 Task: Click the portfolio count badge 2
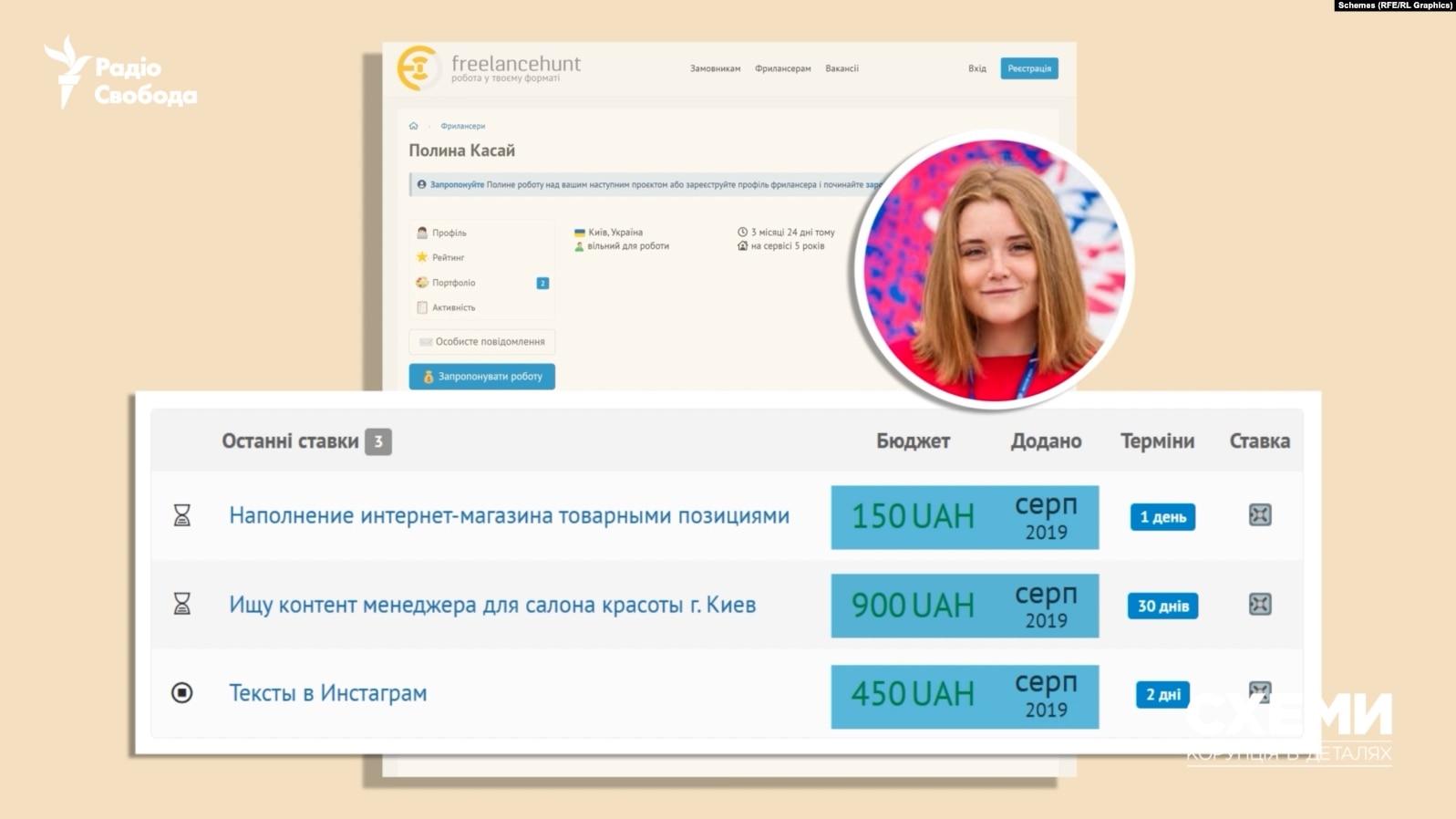pyautogui.click(x=542, y=283)
